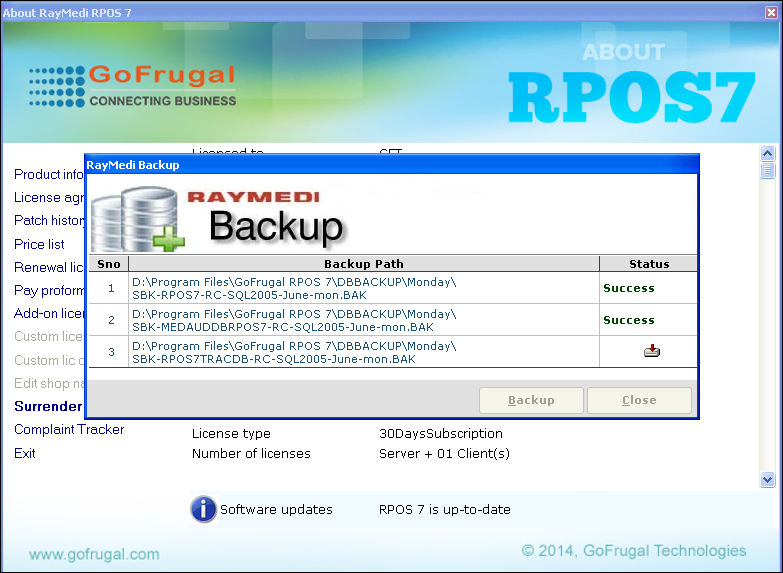783x573 pixels.
Task: Click the Number of licenses label
Action: (251, 454)
